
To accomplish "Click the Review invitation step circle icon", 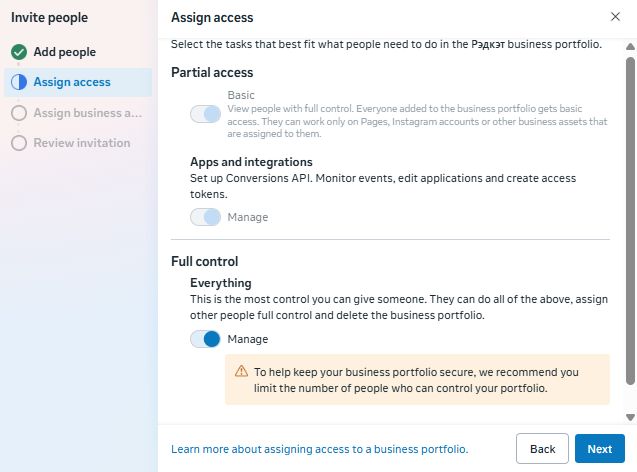I will pyautogui.click(x=19, y=143).
